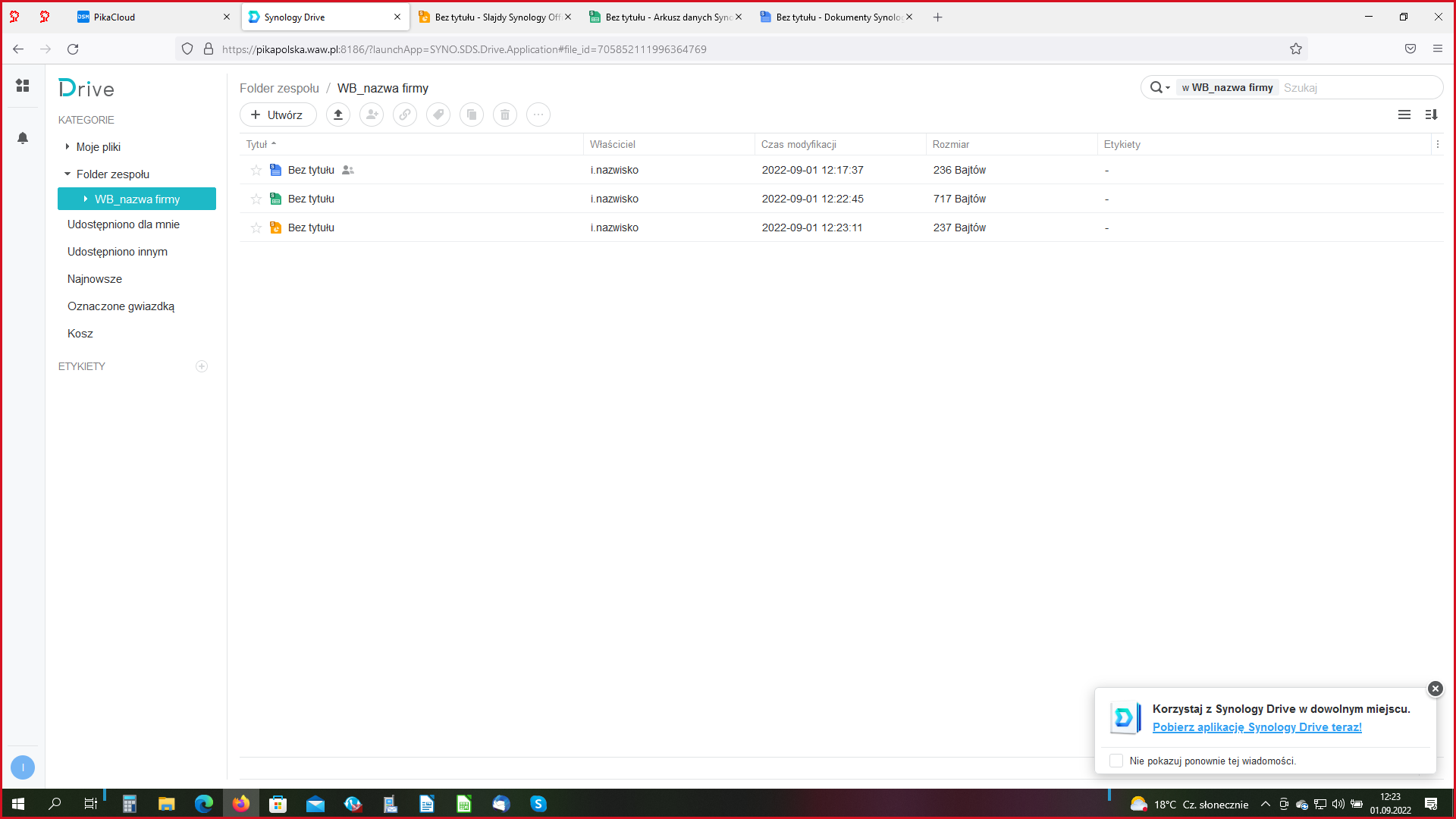Image resolution: width=1456 pixels, height=819 pixels.
Task: Close the Synology Drive app notification
Action: click(1436, 689)
